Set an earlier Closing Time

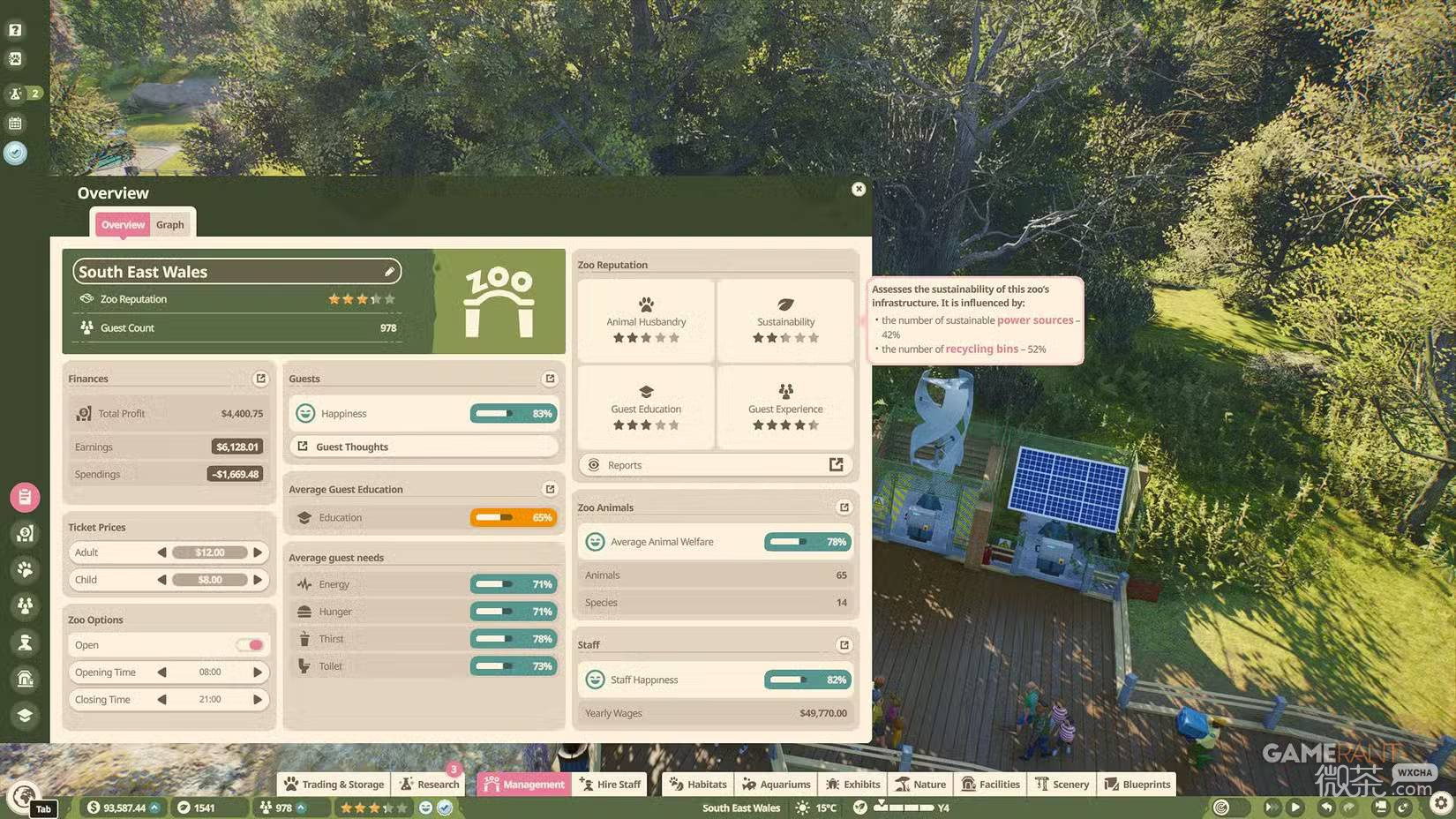point(161,700)
